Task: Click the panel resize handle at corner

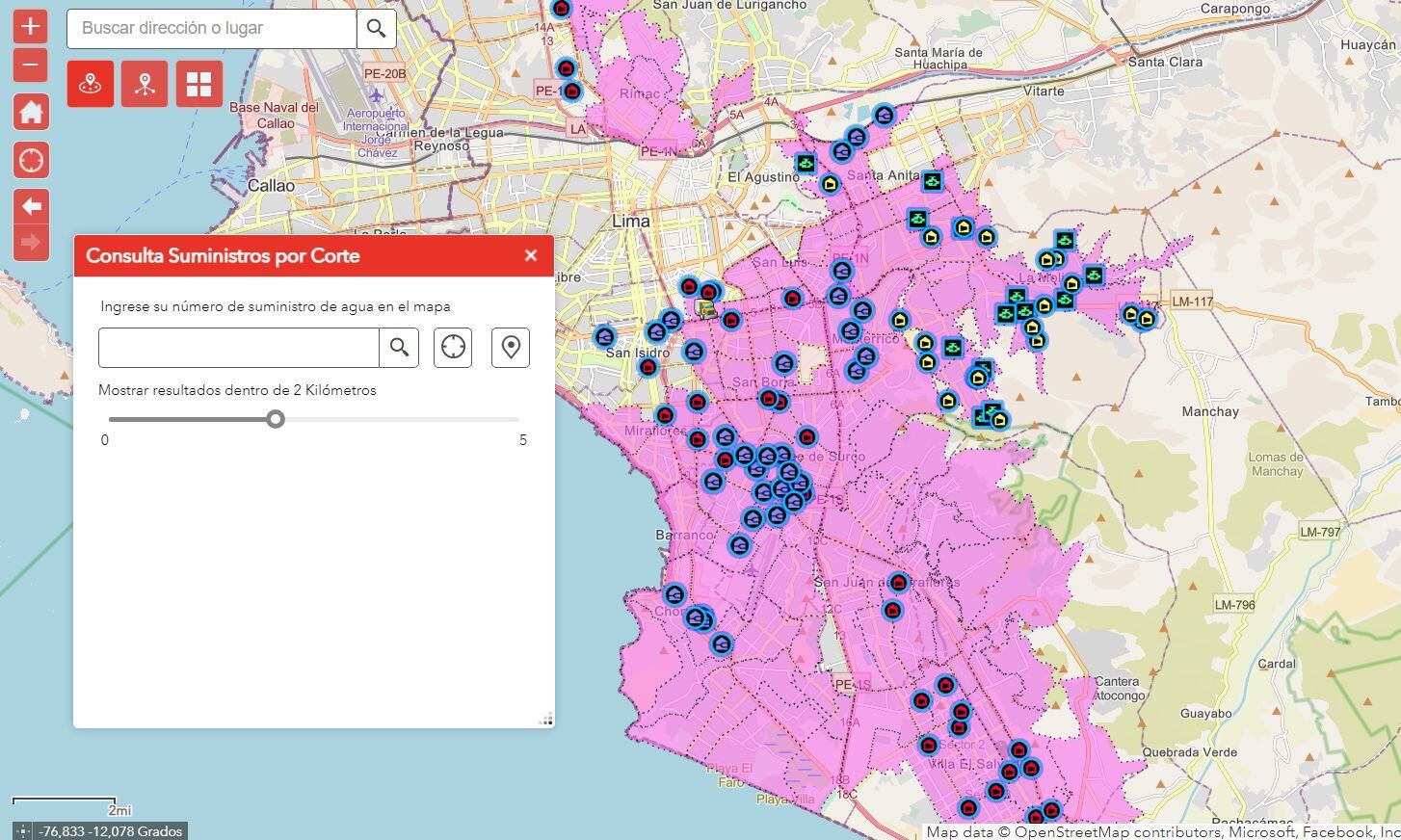Action: click(x=546, y=719)
